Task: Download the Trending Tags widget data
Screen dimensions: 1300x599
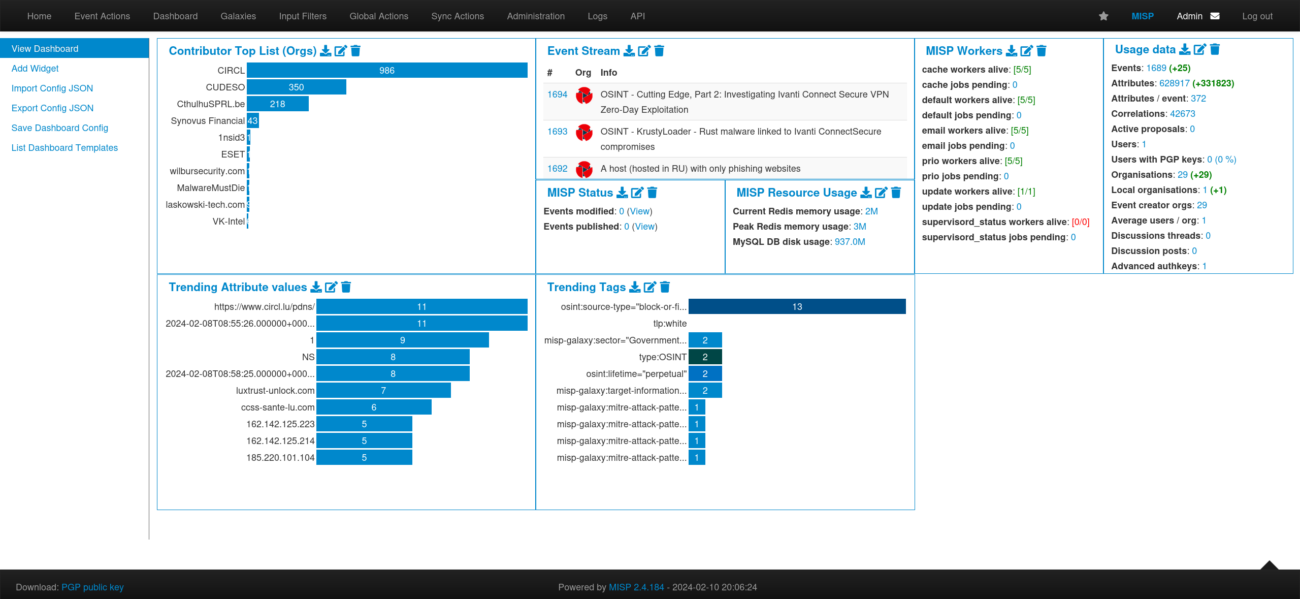Action: tap(634, 287)
